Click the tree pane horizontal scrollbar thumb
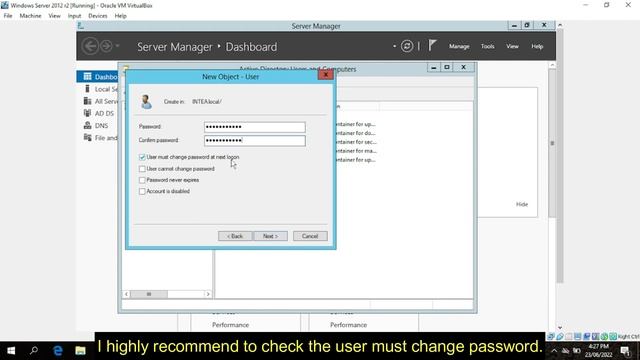 149,294
